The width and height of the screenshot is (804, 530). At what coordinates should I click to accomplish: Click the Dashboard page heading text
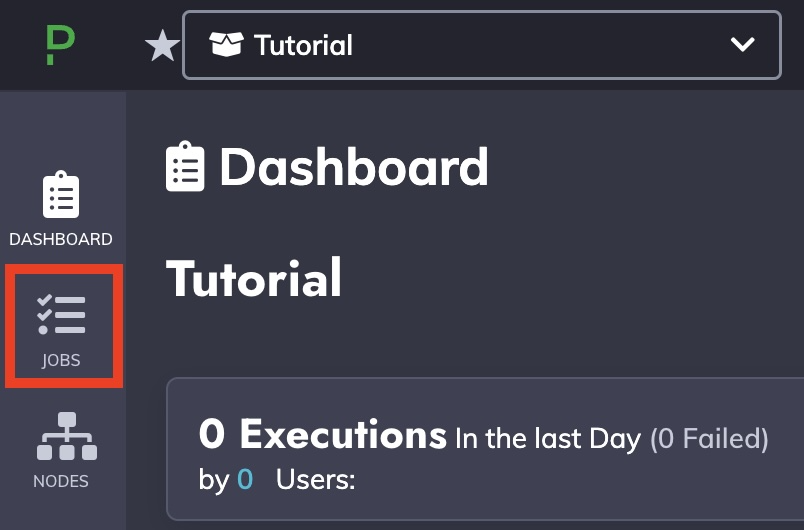coord(354,167)
